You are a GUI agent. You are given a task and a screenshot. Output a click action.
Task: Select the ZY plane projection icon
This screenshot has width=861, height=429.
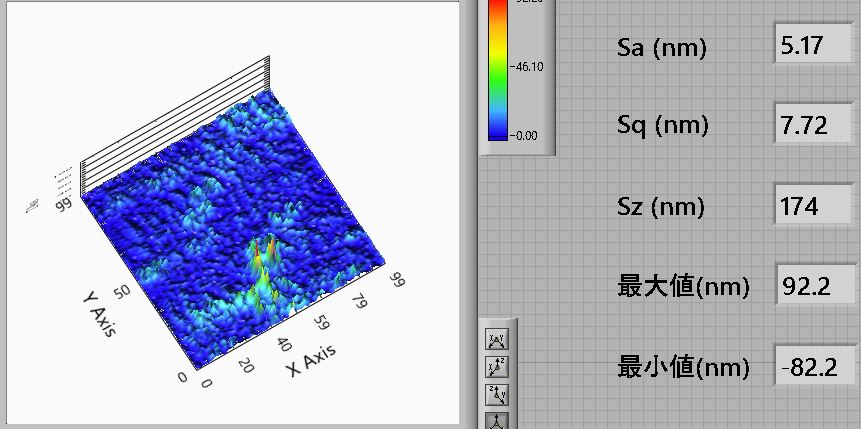pyautogui.click(x=496, y=395)
